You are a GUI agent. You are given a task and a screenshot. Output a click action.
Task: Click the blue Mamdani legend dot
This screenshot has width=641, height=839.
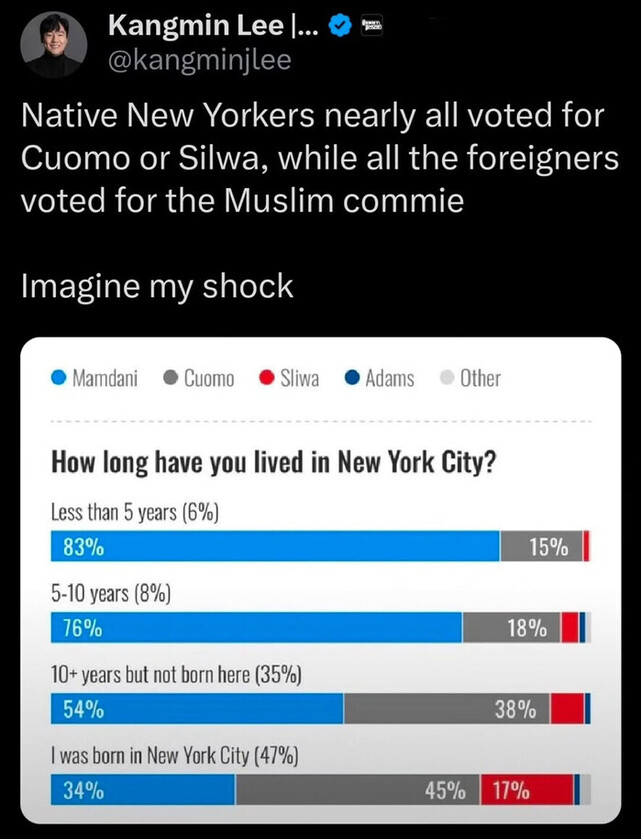coord(59,378)
